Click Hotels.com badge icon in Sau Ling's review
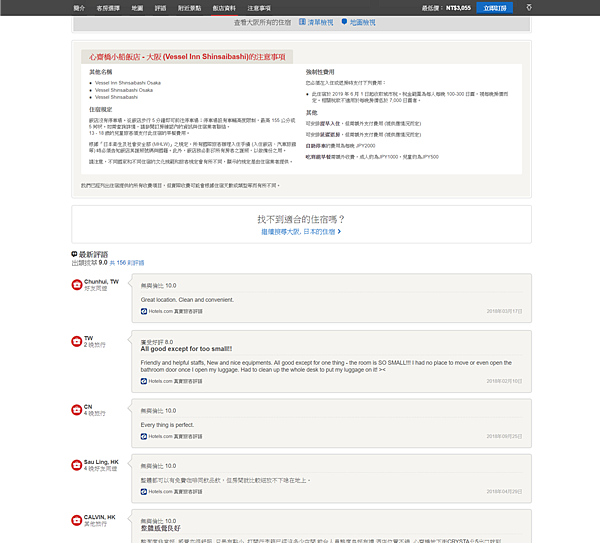 (x=144, y=491)
